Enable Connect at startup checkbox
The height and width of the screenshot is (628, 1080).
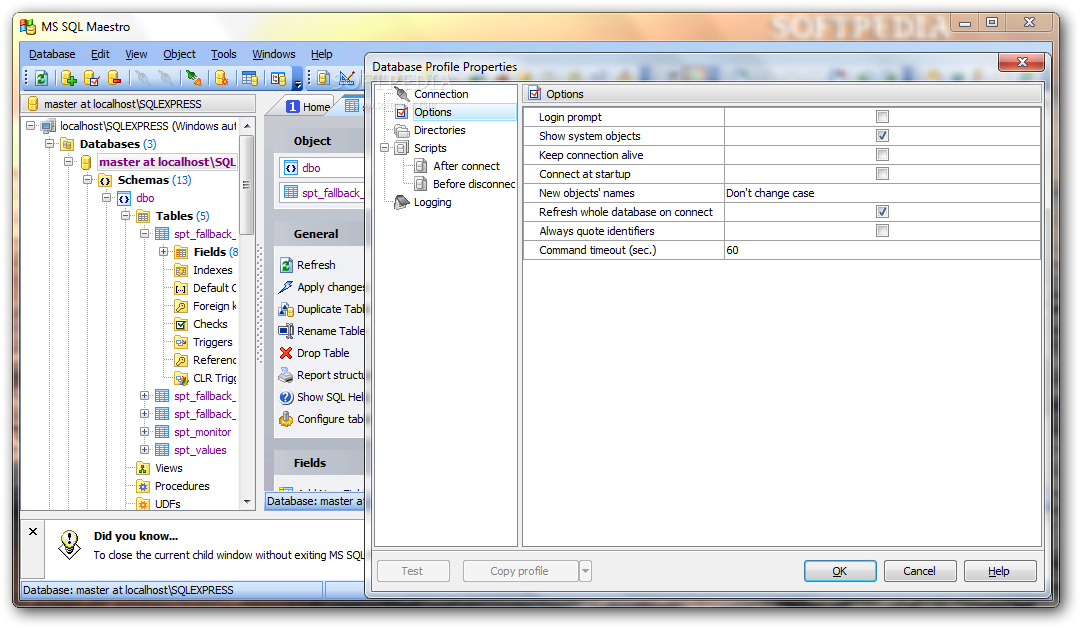coord(882,174)
